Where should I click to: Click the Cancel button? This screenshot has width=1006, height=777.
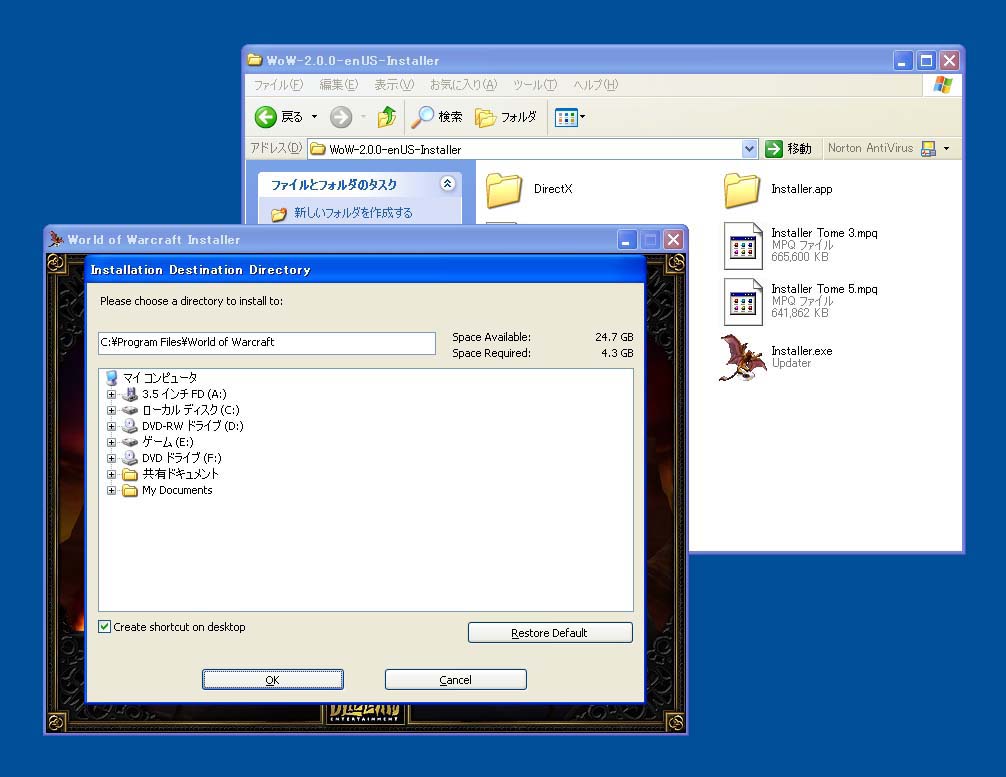pyautogui.click(x=455, y=680)
